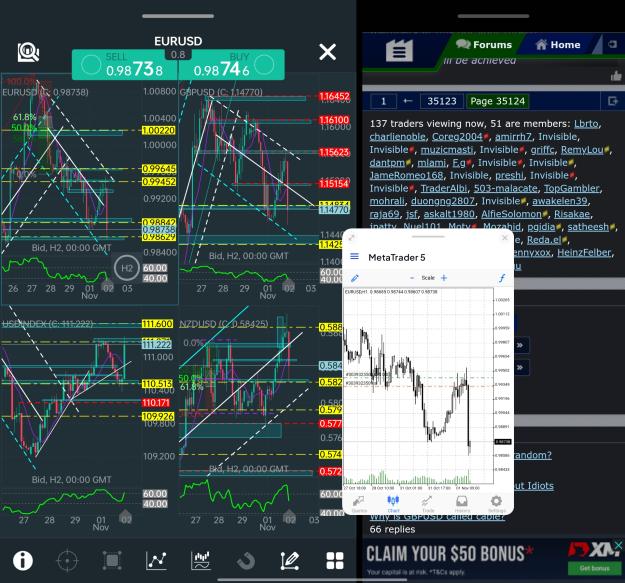Viewport: 625px width, 583px height.
Task: Expand the MetaTrader 5 floating window
Action: 352,238
